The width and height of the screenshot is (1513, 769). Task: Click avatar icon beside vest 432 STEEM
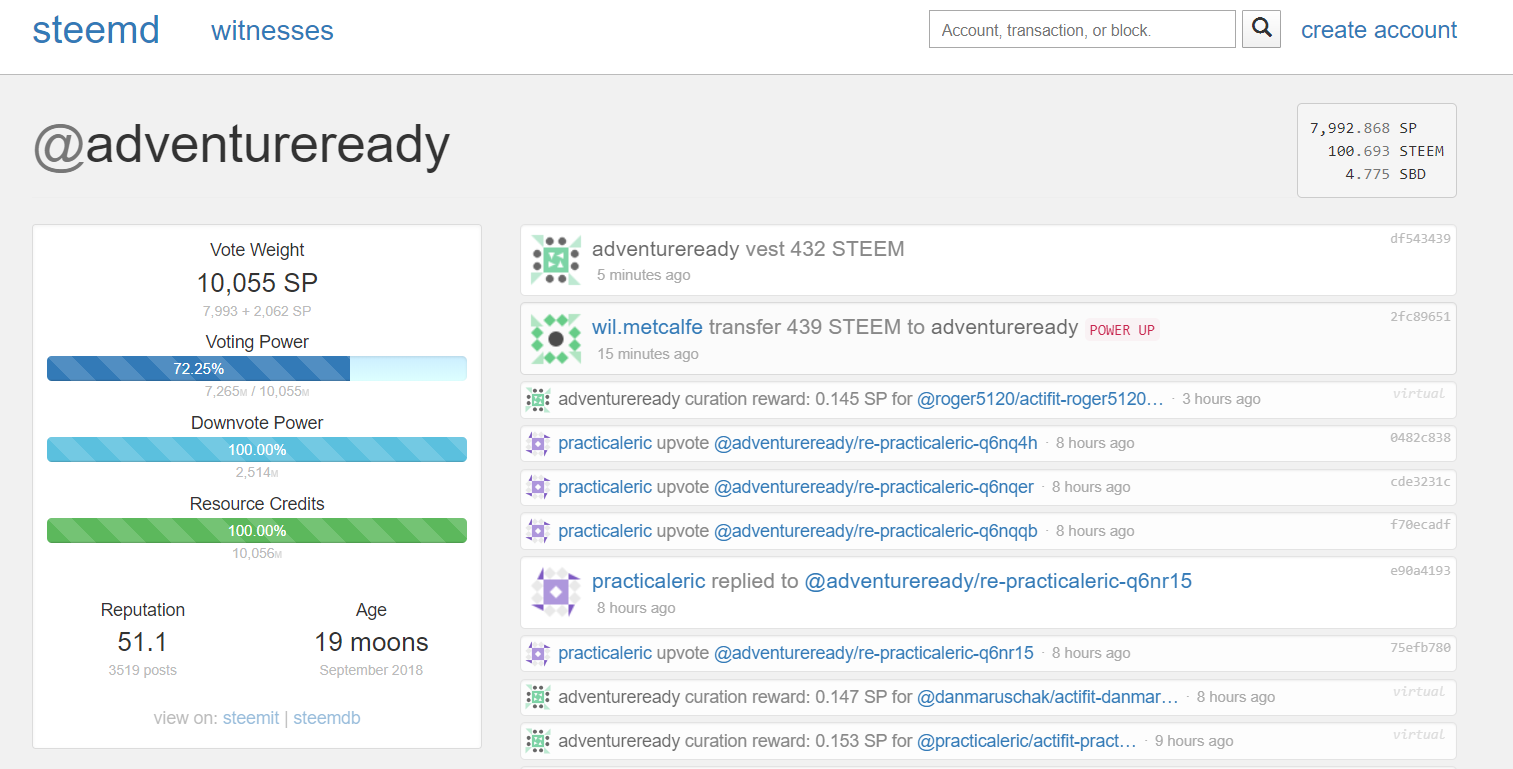pyautogui.click(x=556, y=260)
